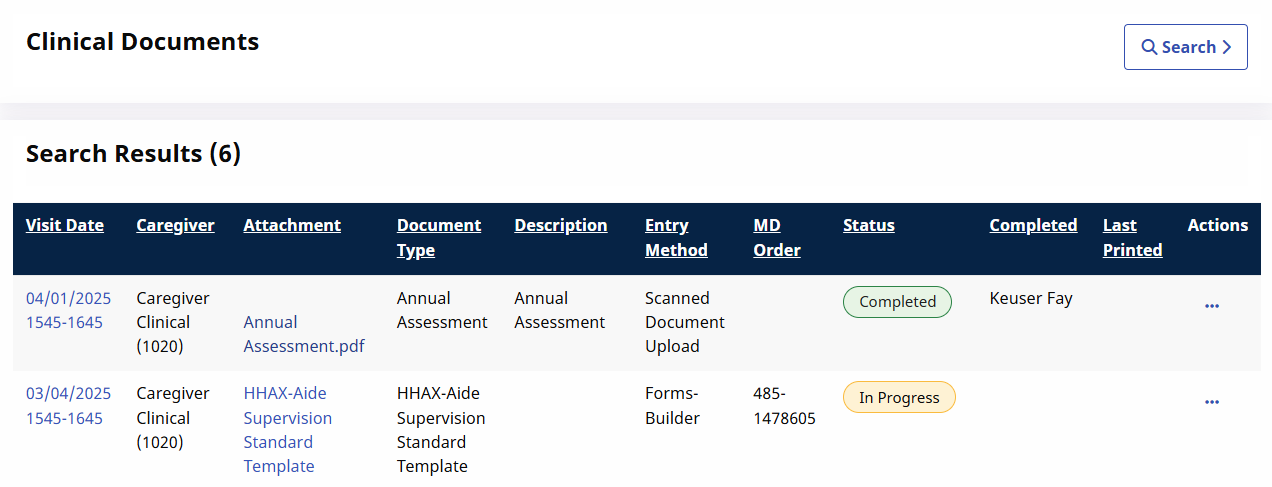Click the Completed status badge
1272x487 pixels.
tap(897, 302)
